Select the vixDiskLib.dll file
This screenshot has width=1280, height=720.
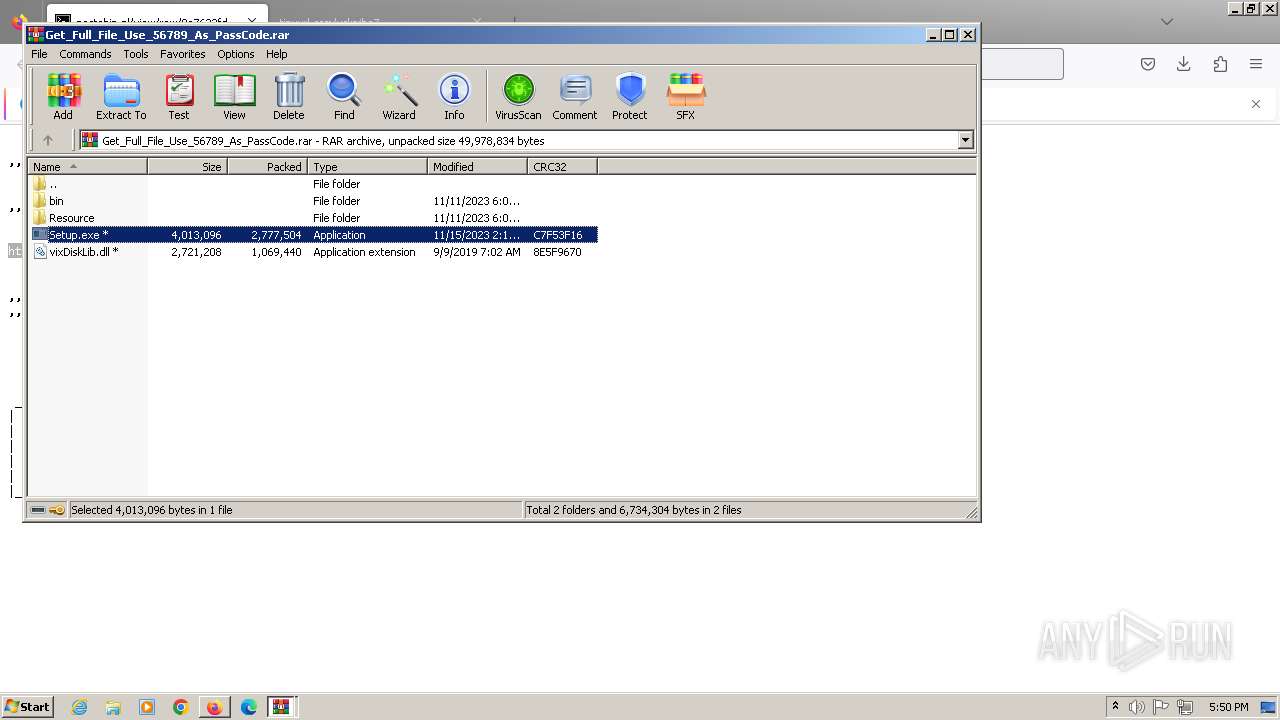coord(313,252)
